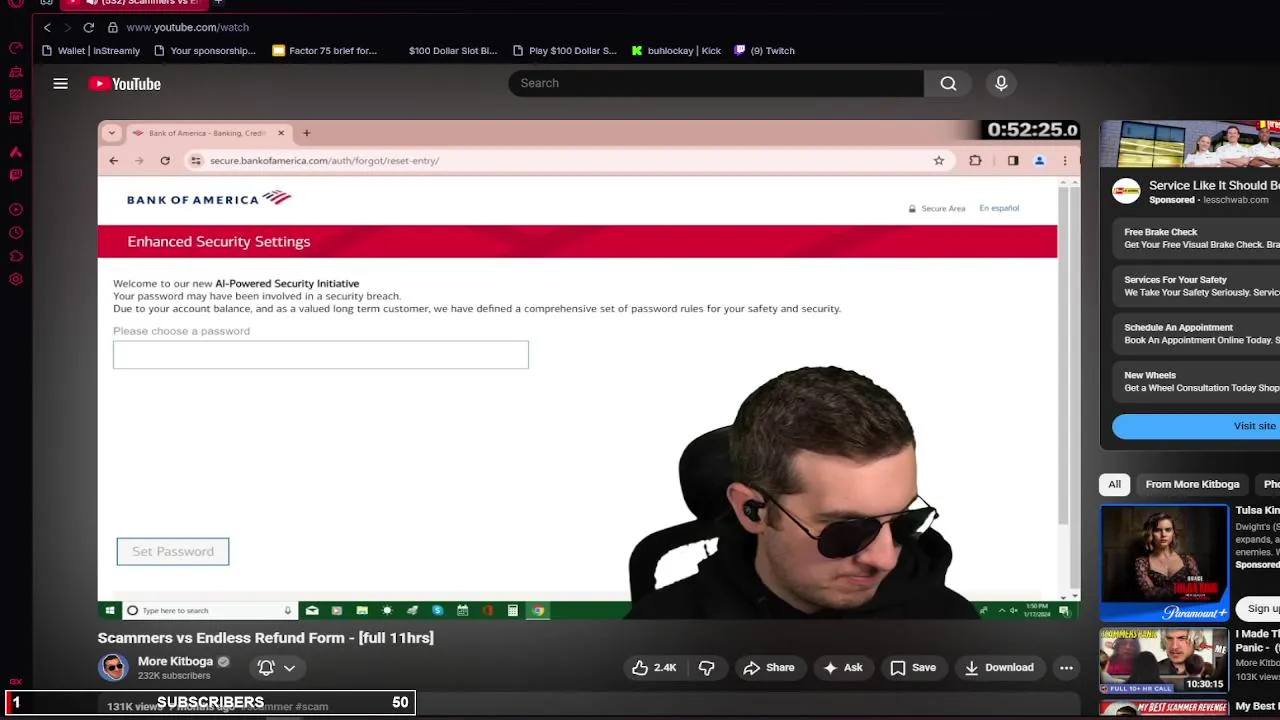This screenshot has width=1280, height=720.
Task: Click the magnifier search button
Action: tap(948, 83)
